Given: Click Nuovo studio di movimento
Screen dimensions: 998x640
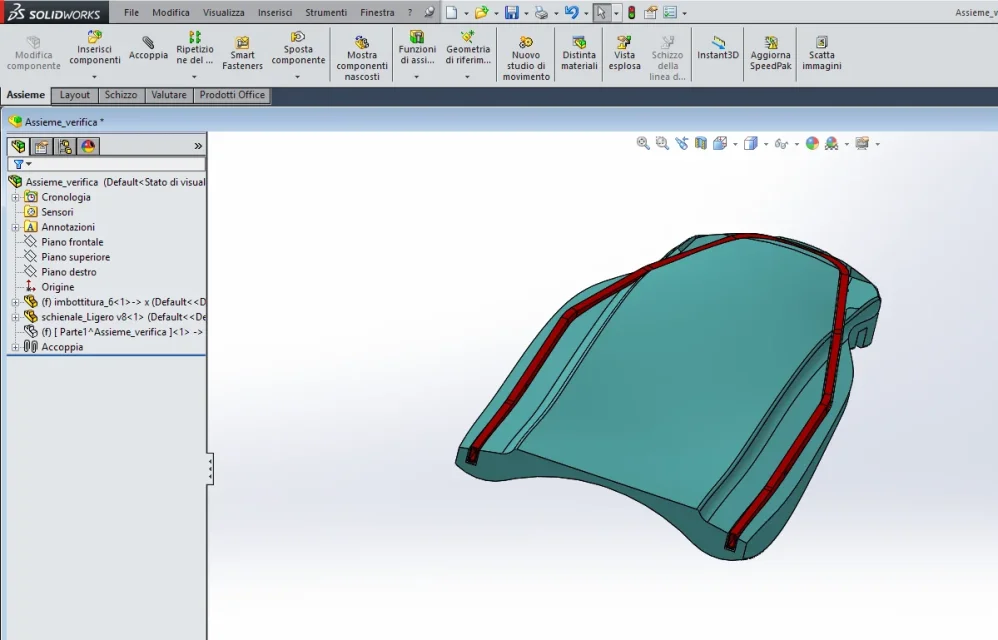Looking at the screenshot, I should (526, 59).
